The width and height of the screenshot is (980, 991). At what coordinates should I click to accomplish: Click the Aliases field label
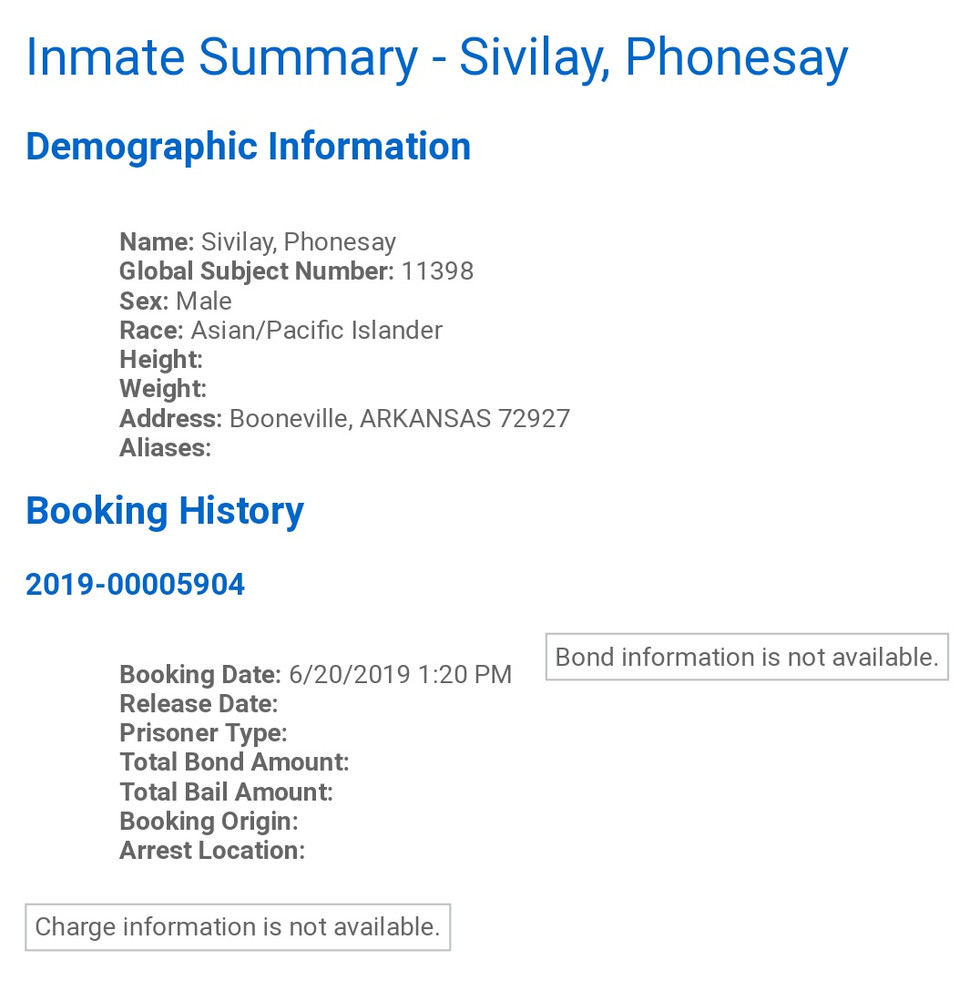tap(165, 448)
